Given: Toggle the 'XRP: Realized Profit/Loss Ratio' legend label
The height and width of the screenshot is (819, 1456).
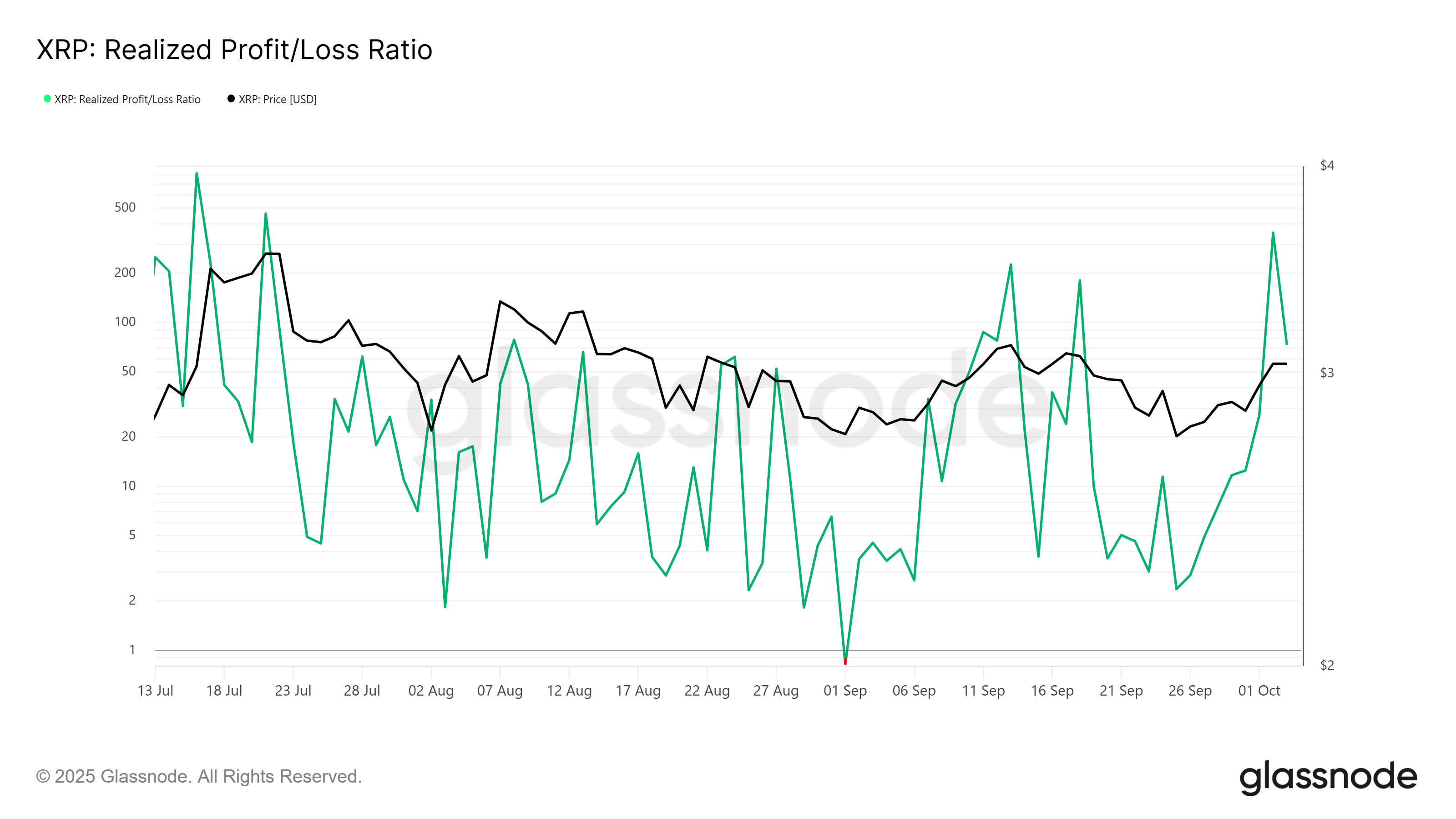Looking at the screenshot, I should (127, 100).
